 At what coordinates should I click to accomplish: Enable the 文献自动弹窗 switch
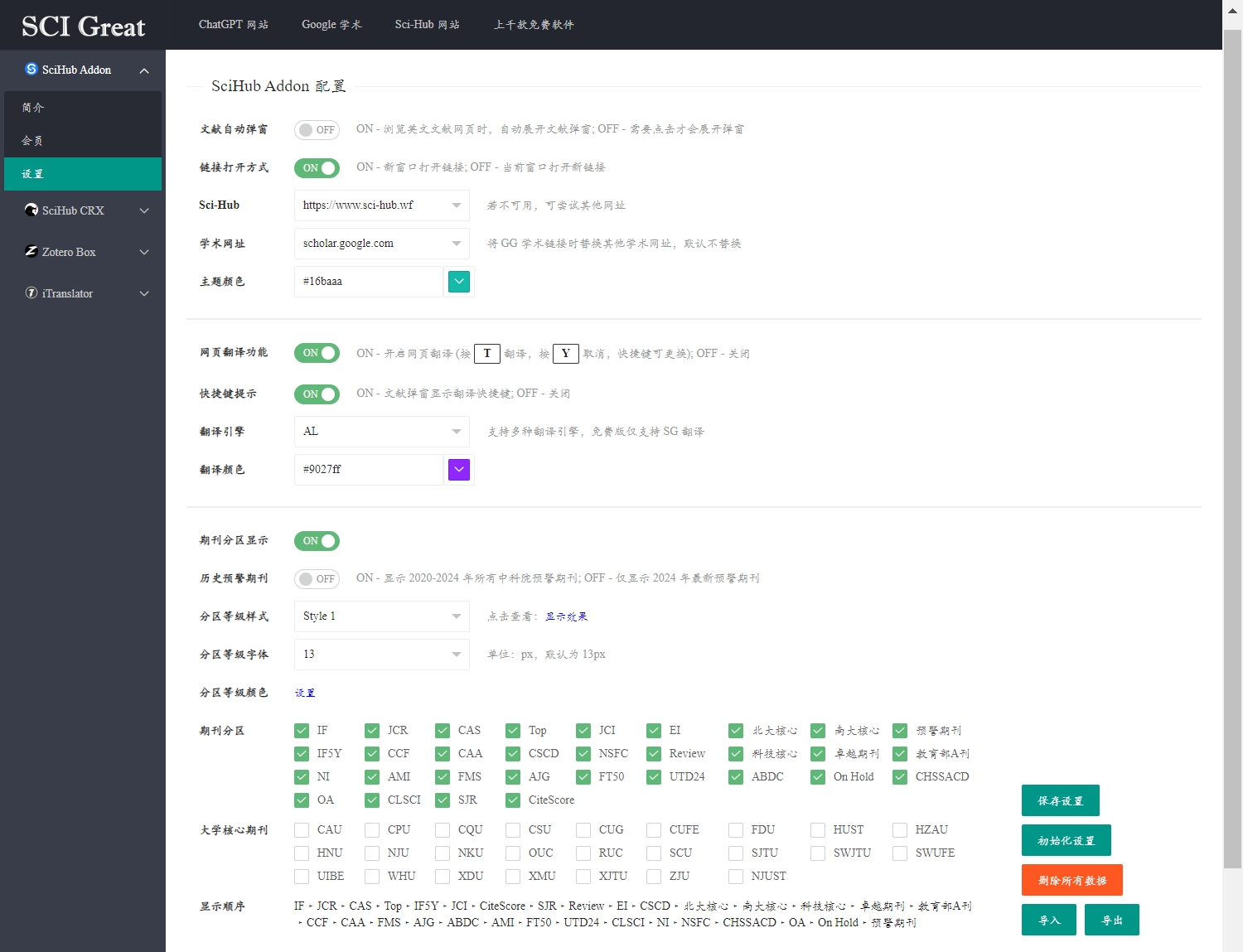[x=317, y=129]
